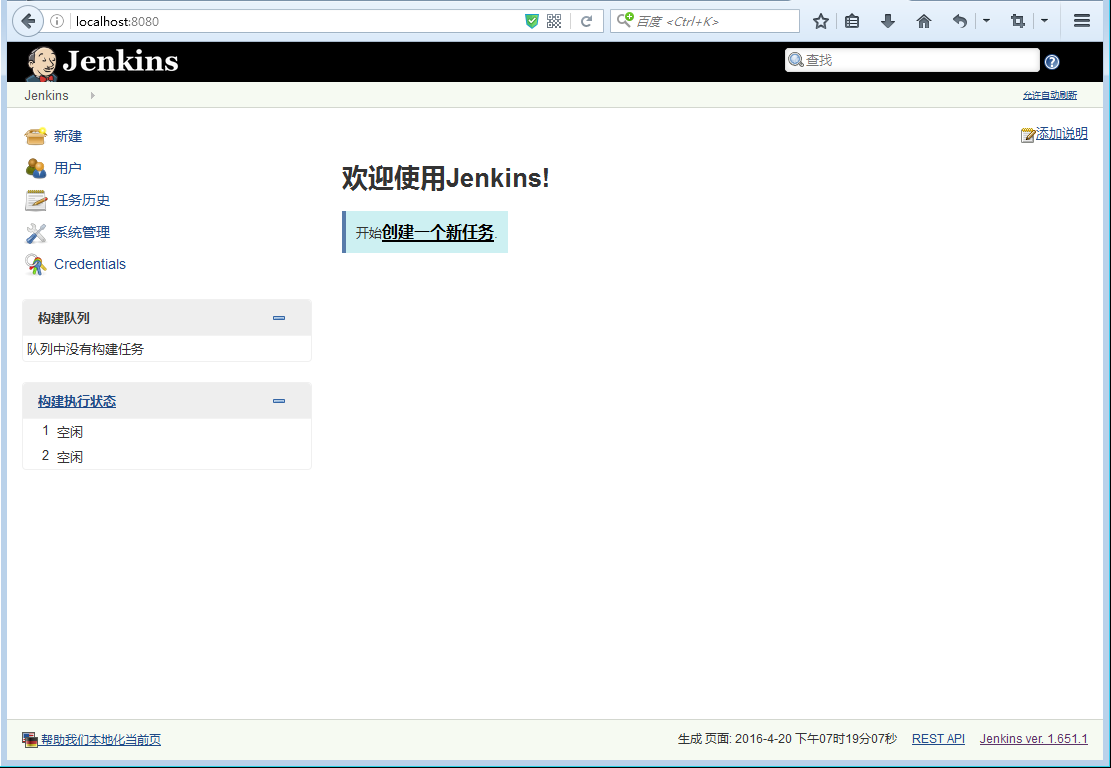The height and width of the screenshot is (768, 1111).
Task: Click the 用户 people icon
Action: point(35,168)
